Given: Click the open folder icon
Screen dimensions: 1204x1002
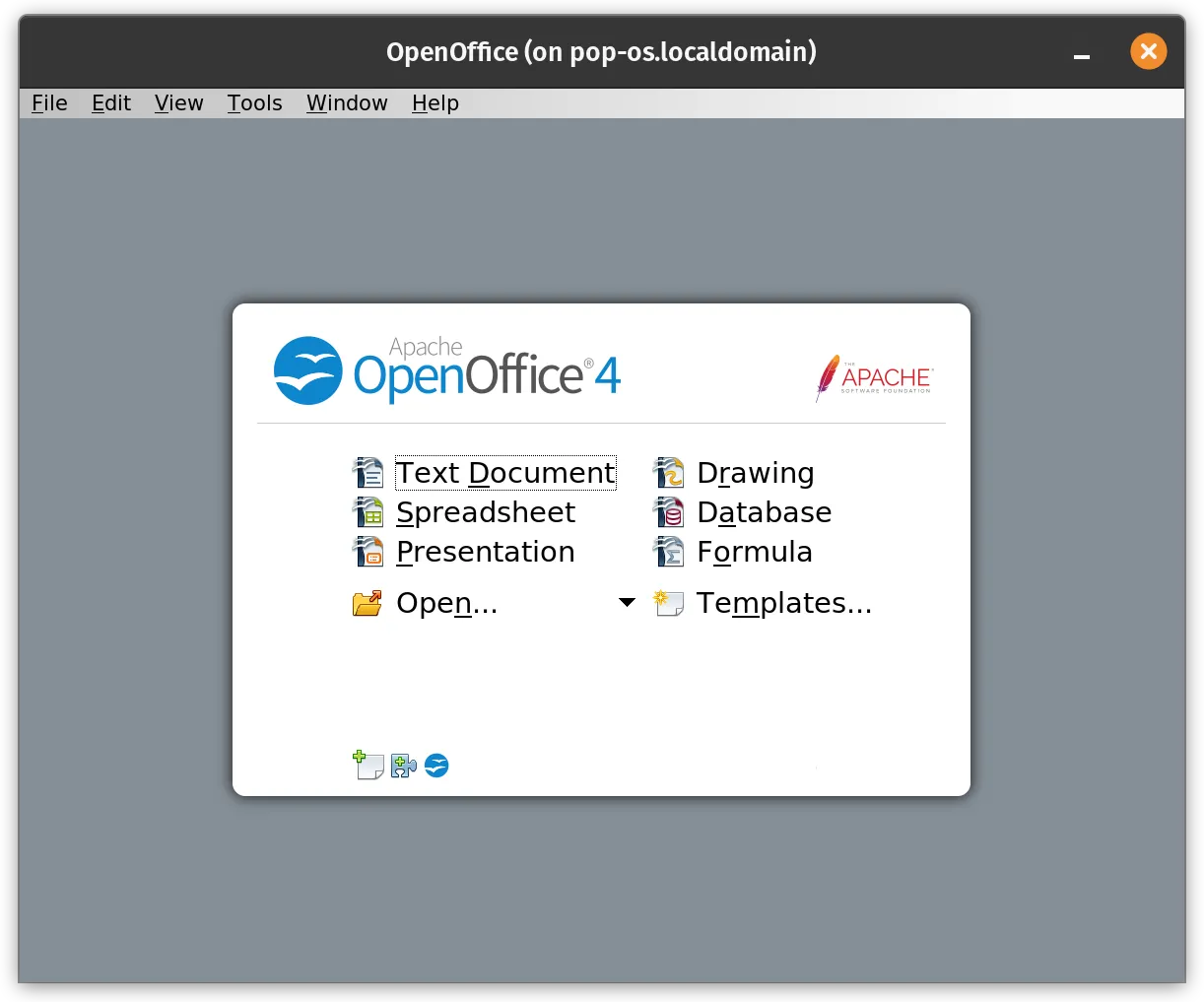Looking at the screenshot, I should point(367,602).
